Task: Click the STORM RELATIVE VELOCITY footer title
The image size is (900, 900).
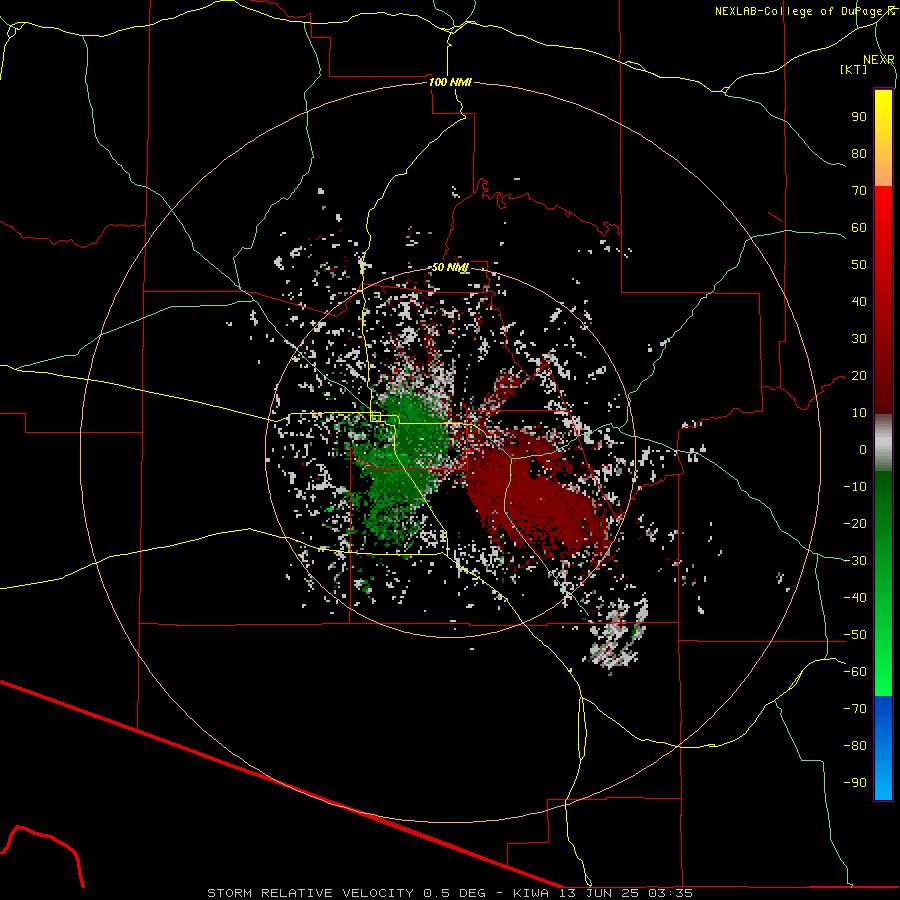Action: pyautogui.click(x=310, y=893)
